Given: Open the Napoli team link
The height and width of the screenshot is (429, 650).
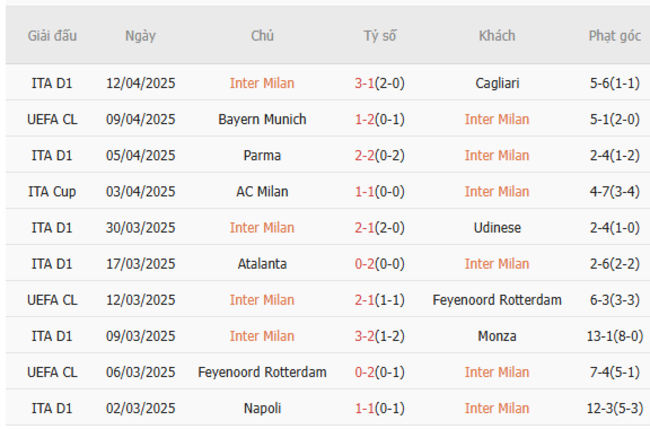Looking at the screenshot, I should click(262, 408).
